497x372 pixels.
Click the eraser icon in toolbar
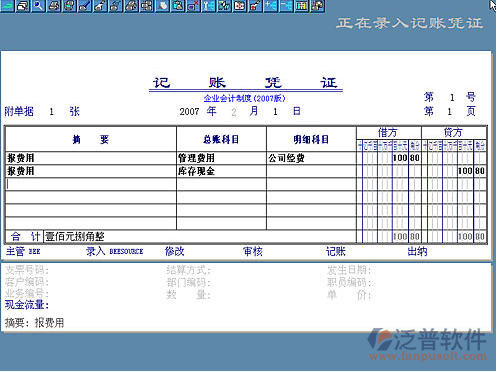(x=162, y=6)
